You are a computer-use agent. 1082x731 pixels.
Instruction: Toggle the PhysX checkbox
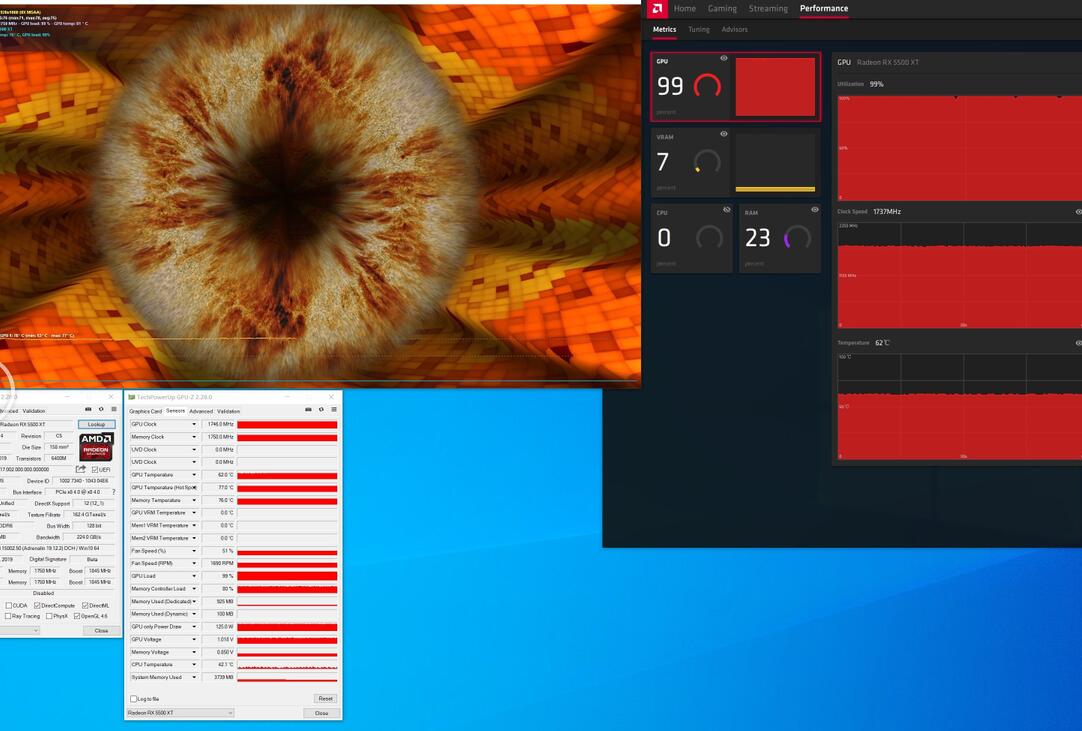pos(49,616)
